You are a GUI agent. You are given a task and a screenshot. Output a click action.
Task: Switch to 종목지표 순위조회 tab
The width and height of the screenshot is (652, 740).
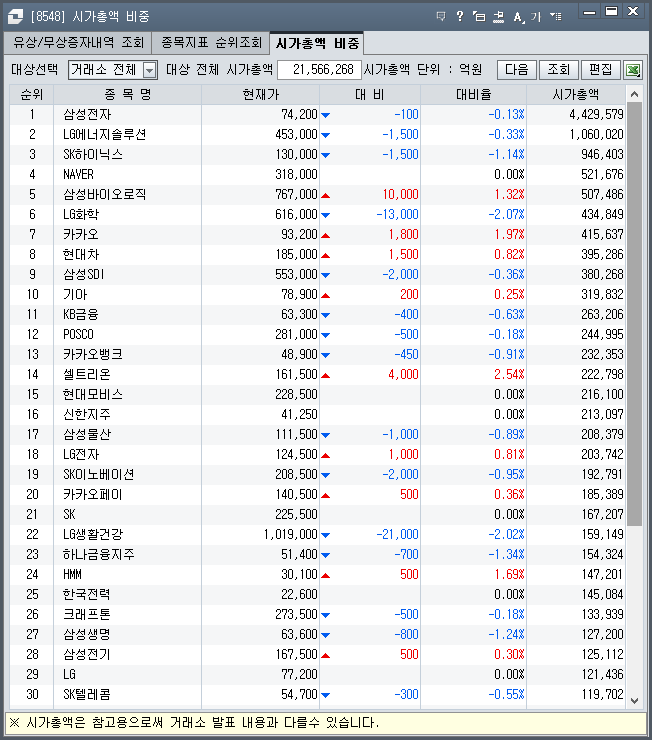211,43
